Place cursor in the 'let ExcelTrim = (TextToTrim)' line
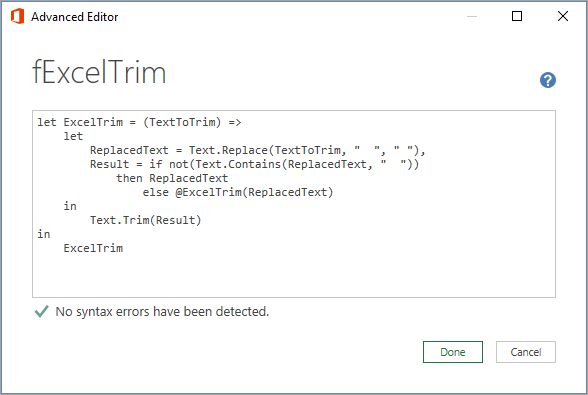The height and width of the screenshot is (395, 588). pos(139,122)
